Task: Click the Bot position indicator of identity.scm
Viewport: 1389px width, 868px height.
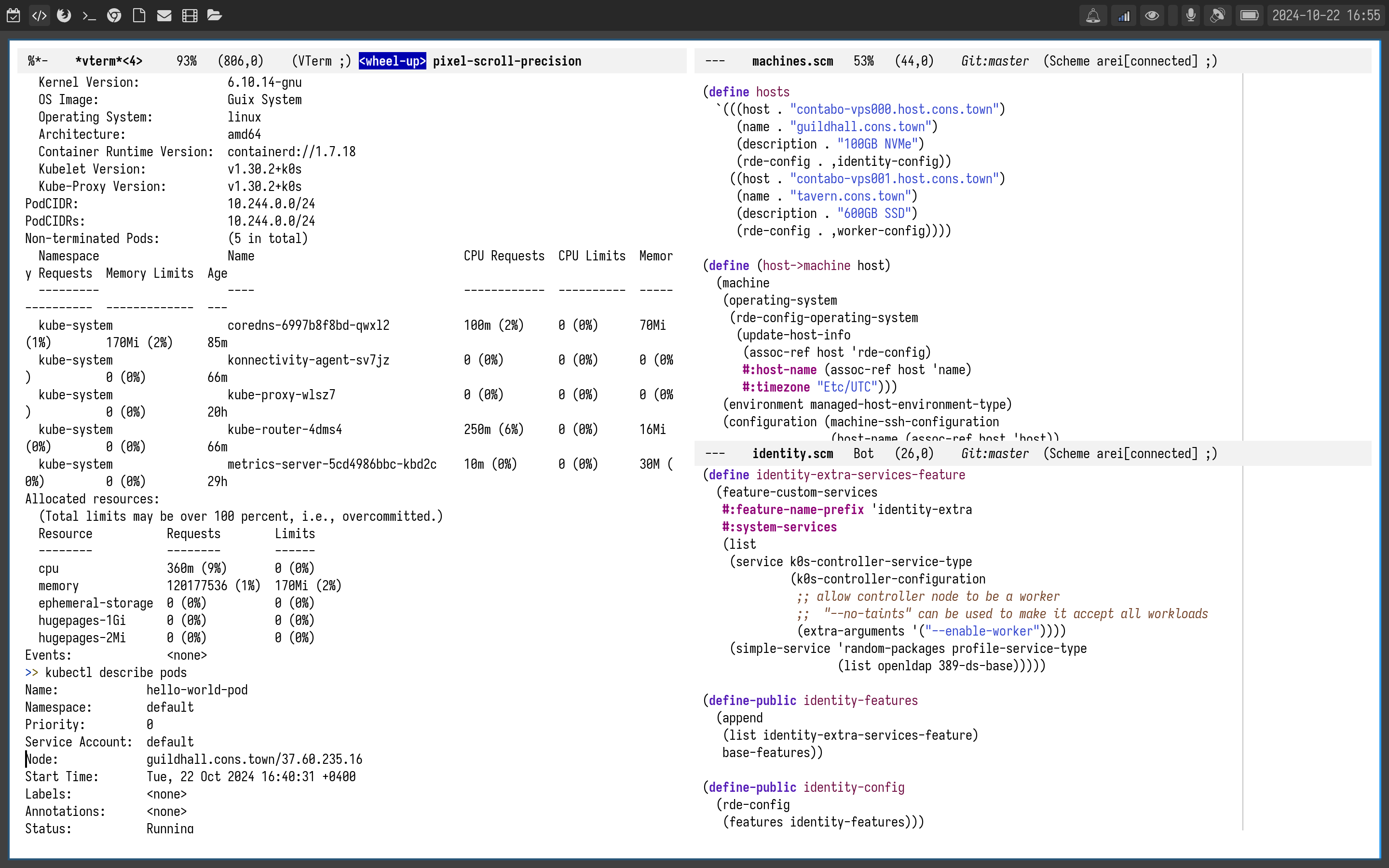Action: 863,453
